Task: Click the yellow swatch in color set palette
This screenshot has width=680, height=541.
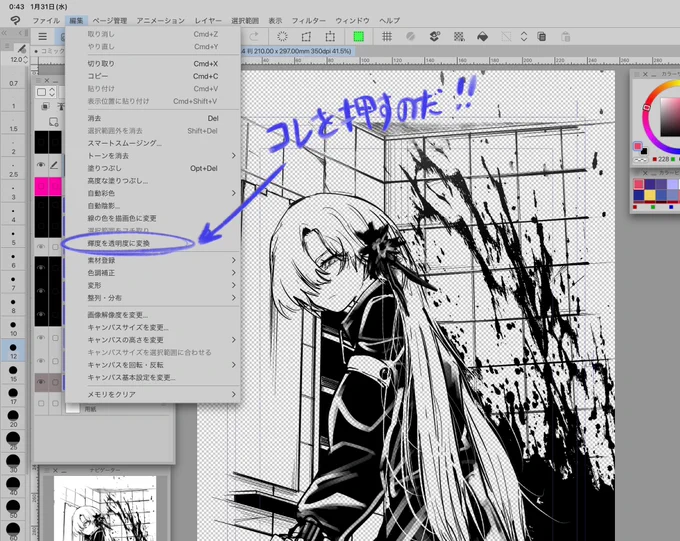Action: (650, 195)
